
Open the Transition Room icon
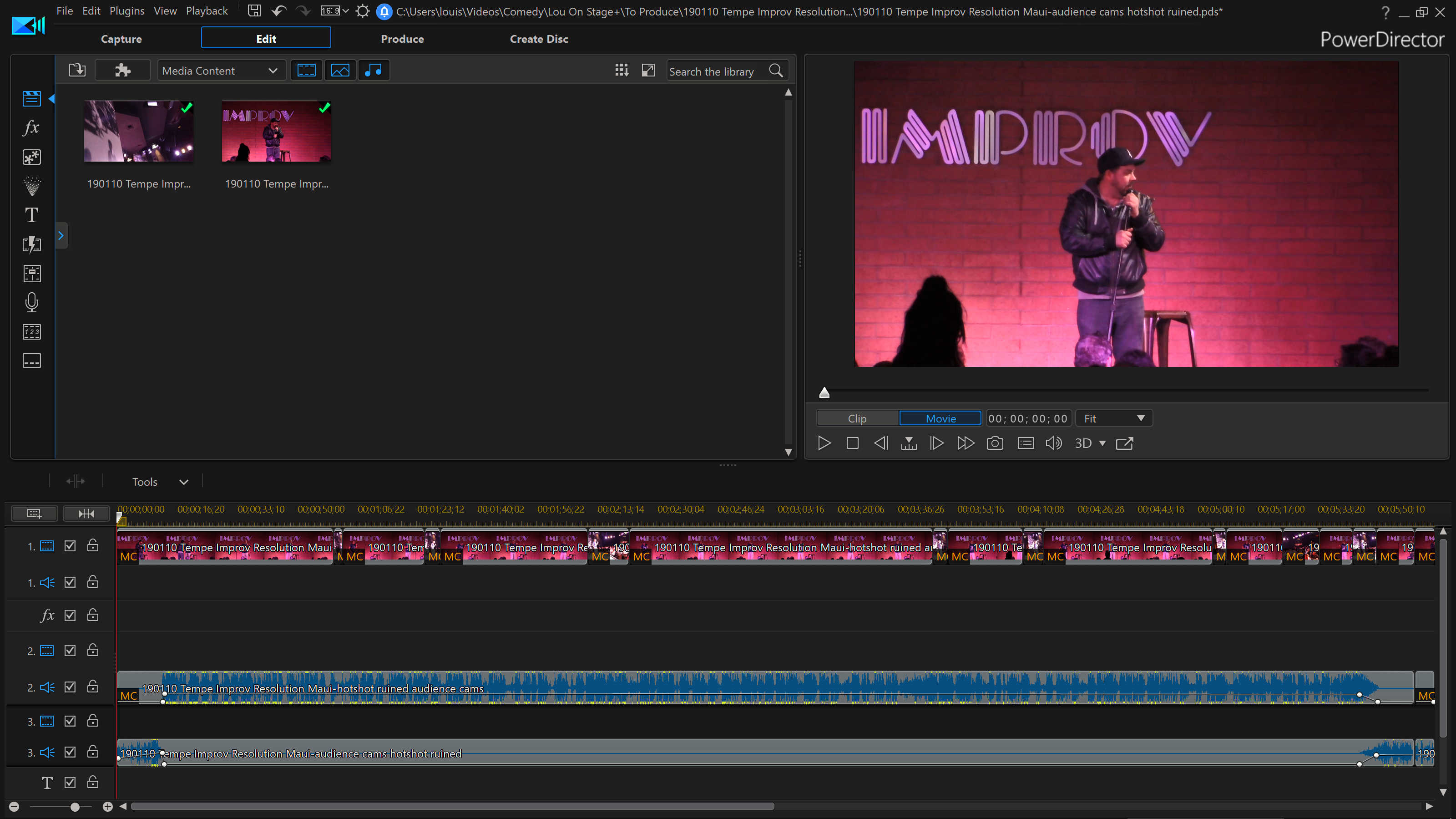tap(32, 244)
